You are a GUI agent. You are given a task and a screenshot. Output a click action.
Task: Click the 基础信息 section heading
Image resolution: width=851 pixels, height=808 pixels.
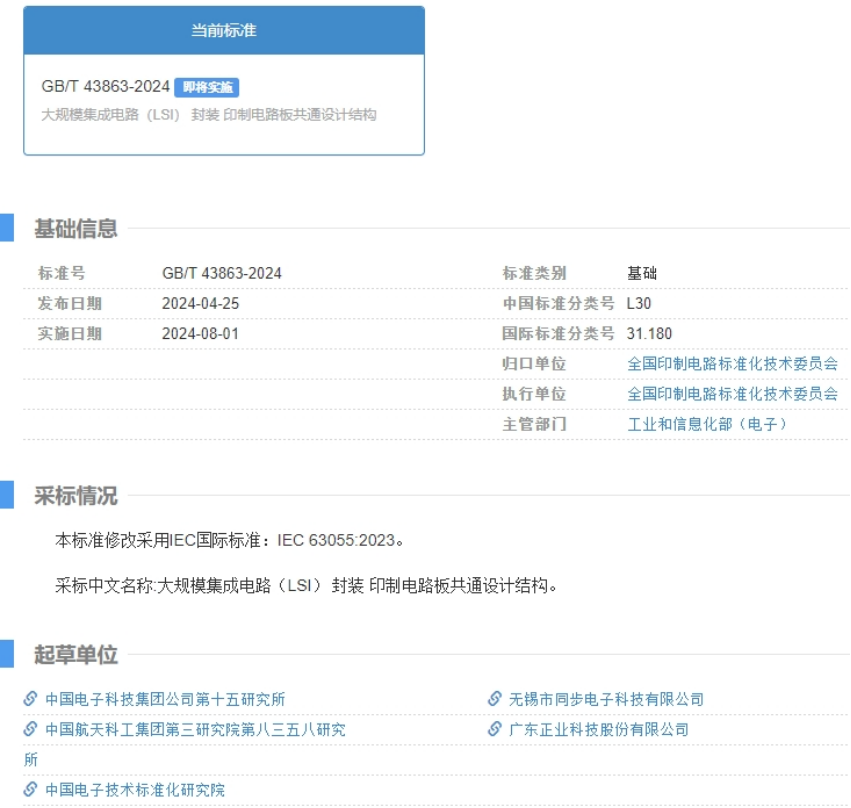click(x=76, y=228)
